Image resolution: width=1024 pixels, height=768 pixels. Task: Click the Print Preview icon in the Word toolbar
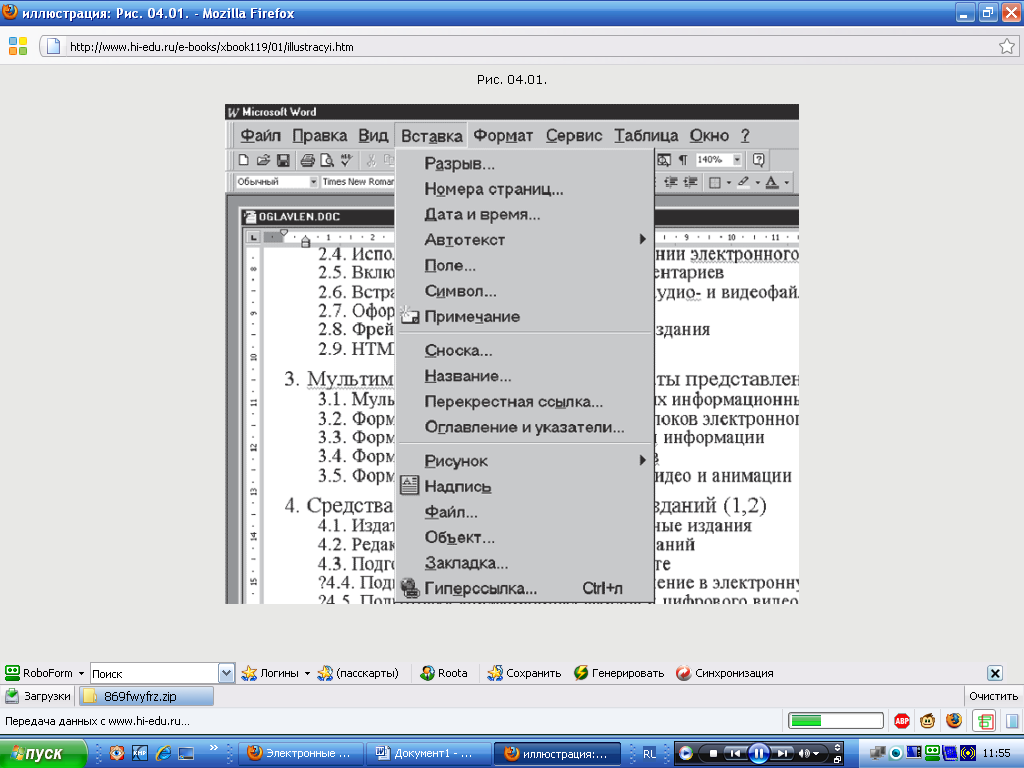tap(327, 160)
